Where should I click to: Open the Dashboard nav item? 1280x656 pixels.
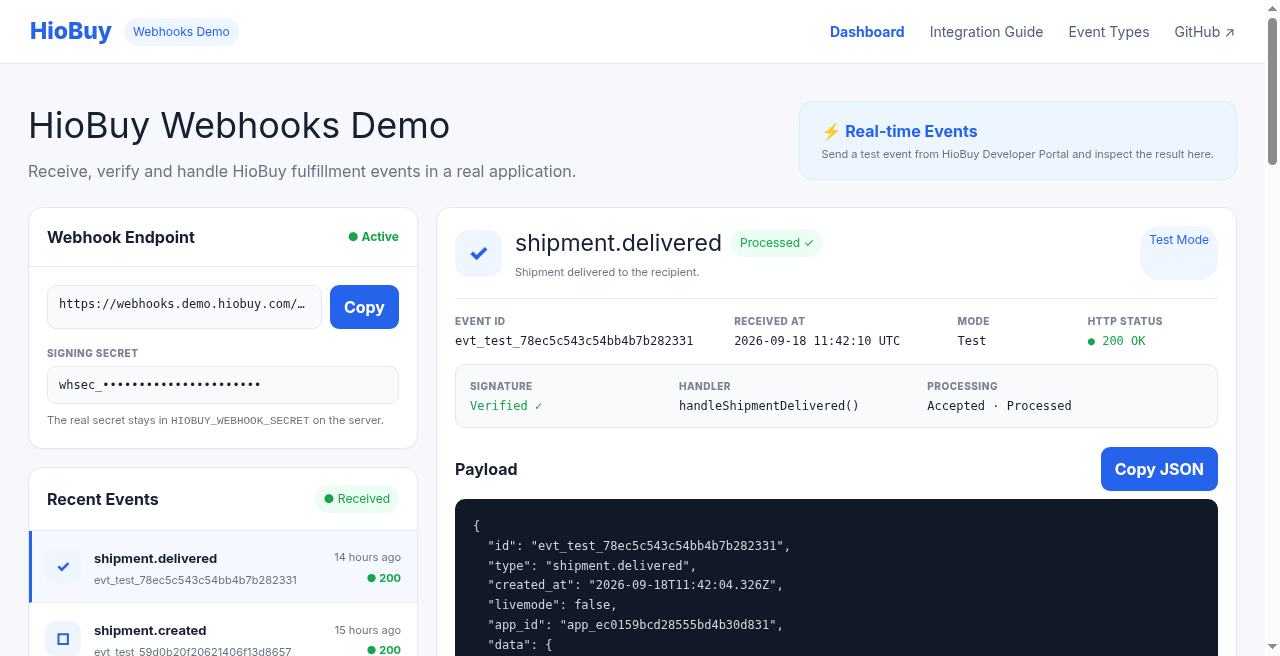(x=867, y=32)
